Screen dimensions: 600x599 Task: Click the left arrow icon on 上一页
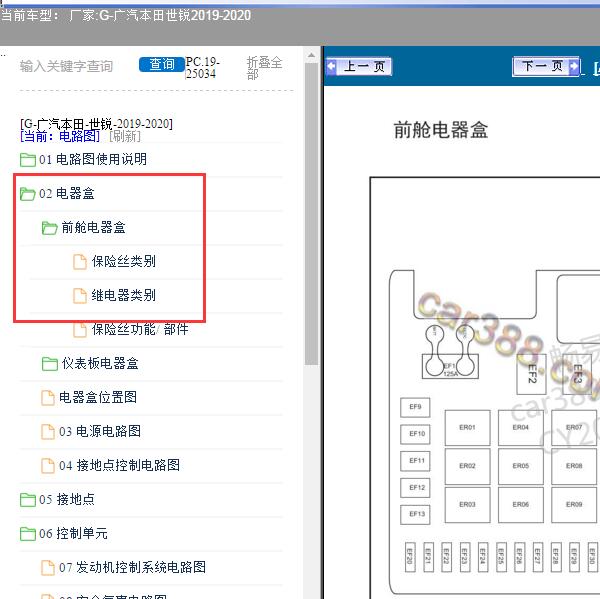tap(331, 67)
